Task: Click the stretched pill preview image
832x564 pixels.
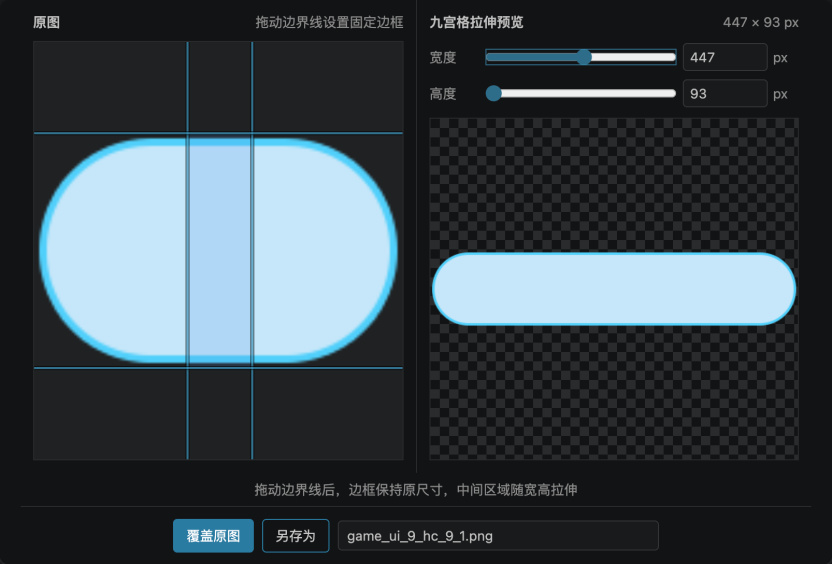Action: (614, 289)
